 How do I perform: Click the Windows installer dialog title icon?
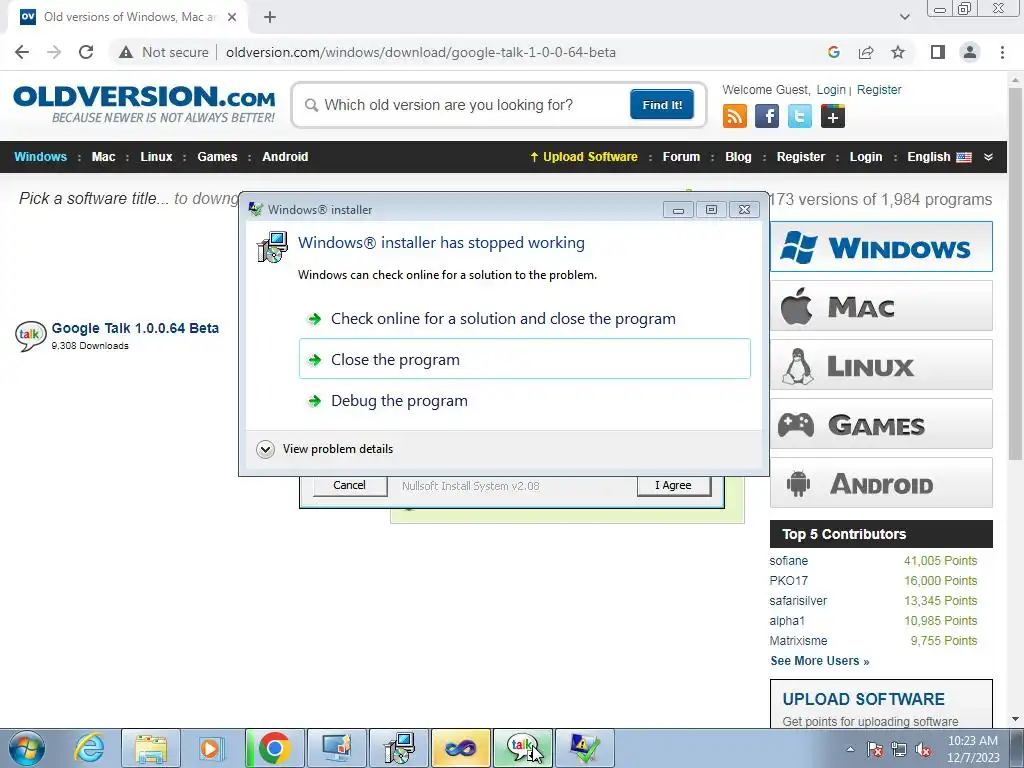pos(256,209)
